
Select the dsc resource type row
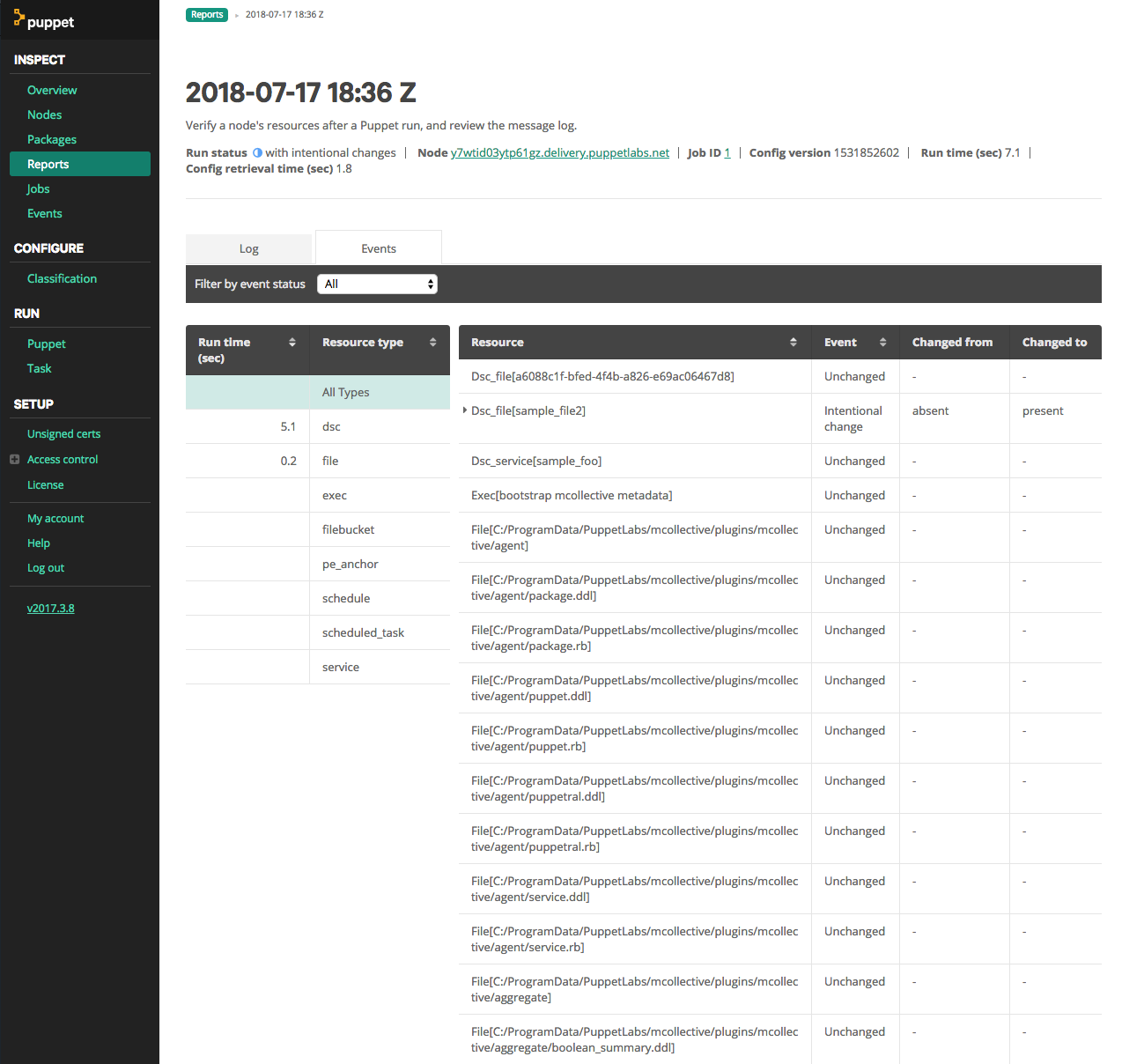(x=331, y=426)
